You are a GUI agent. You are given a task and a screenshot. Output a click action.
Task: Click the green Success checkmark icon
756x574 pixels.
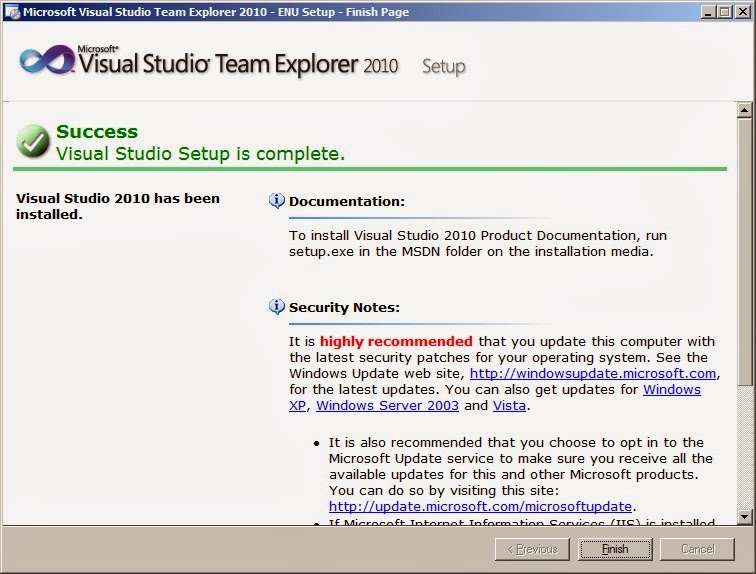(x=33, y=141)
